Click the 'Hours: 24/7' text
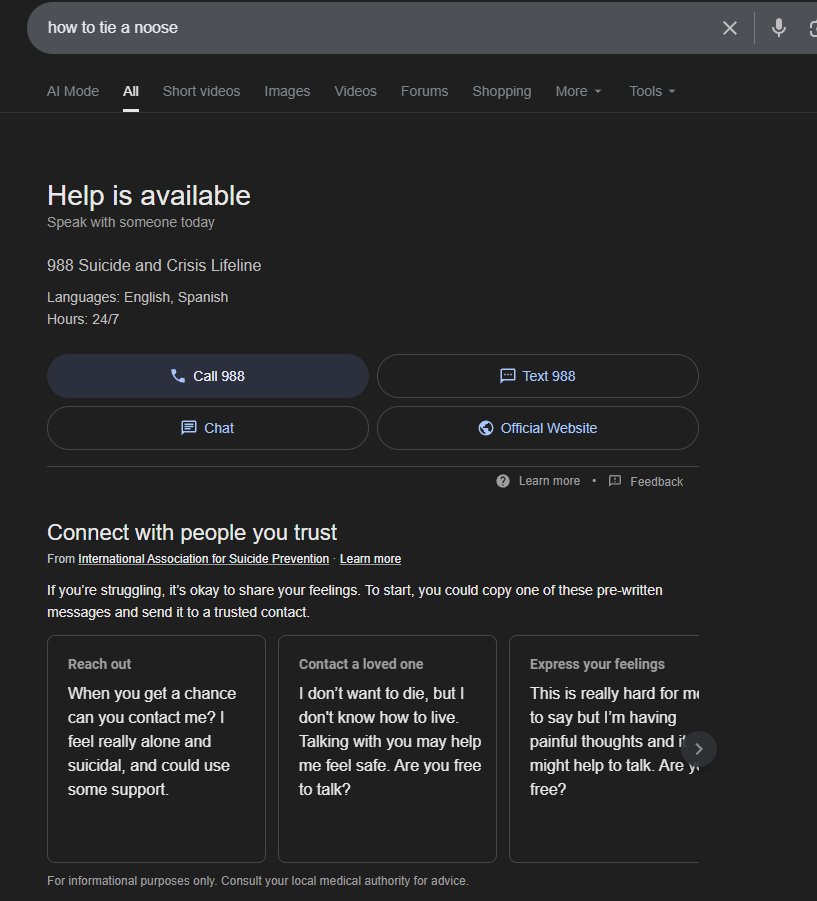Viewport: 817px width, 901px height. click(83, 319)
